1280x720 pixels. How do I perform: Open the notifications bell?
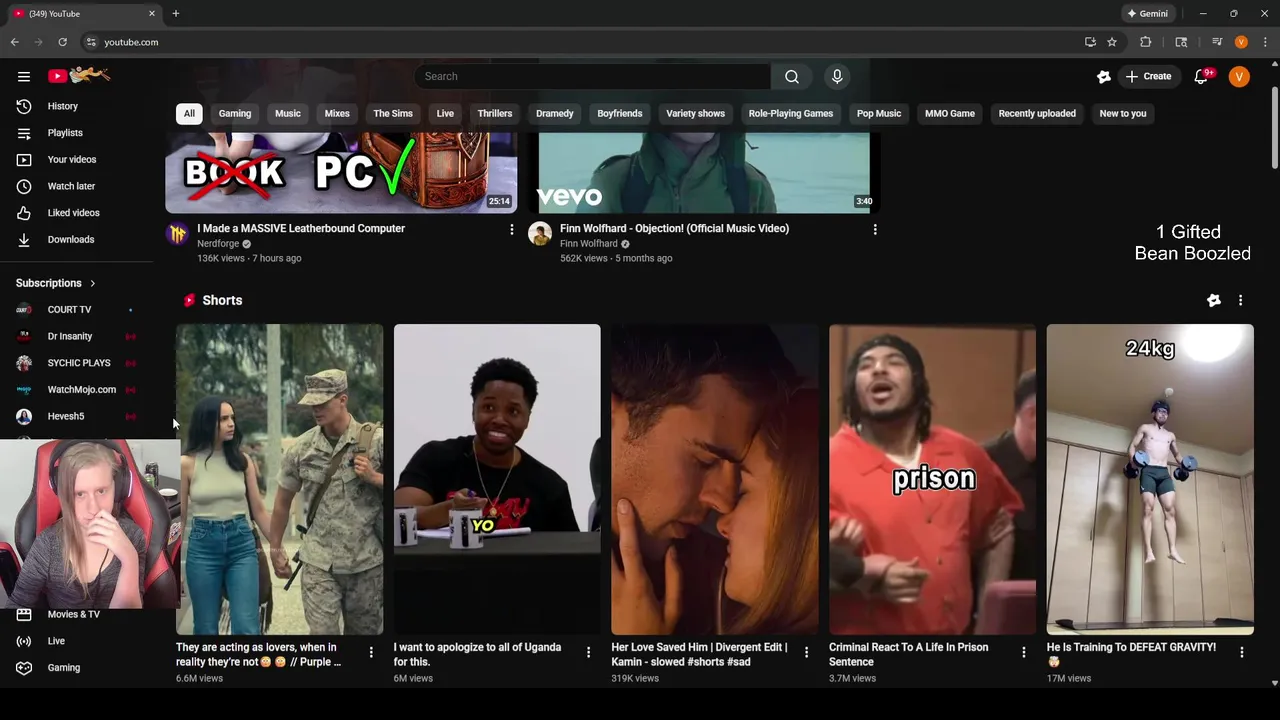pos(1202,77)
